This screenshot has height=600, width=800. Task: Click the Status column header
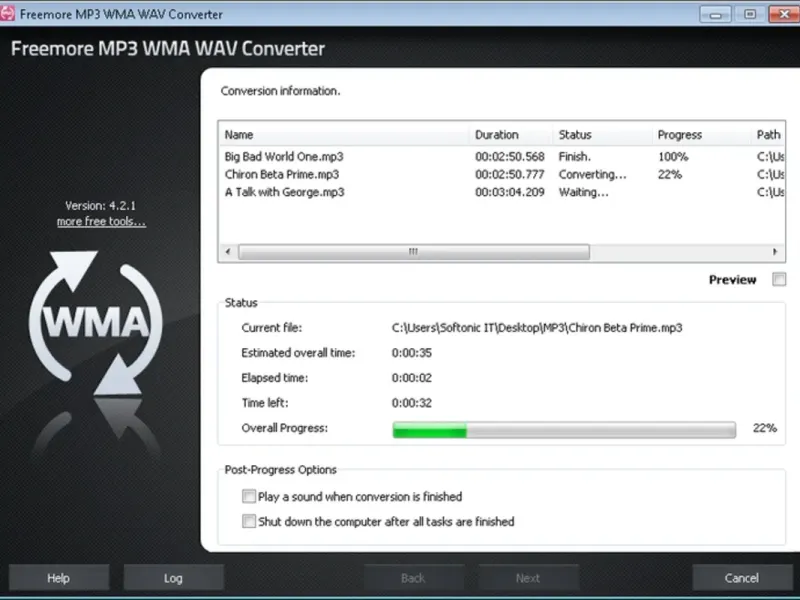(x=602, y=135)
